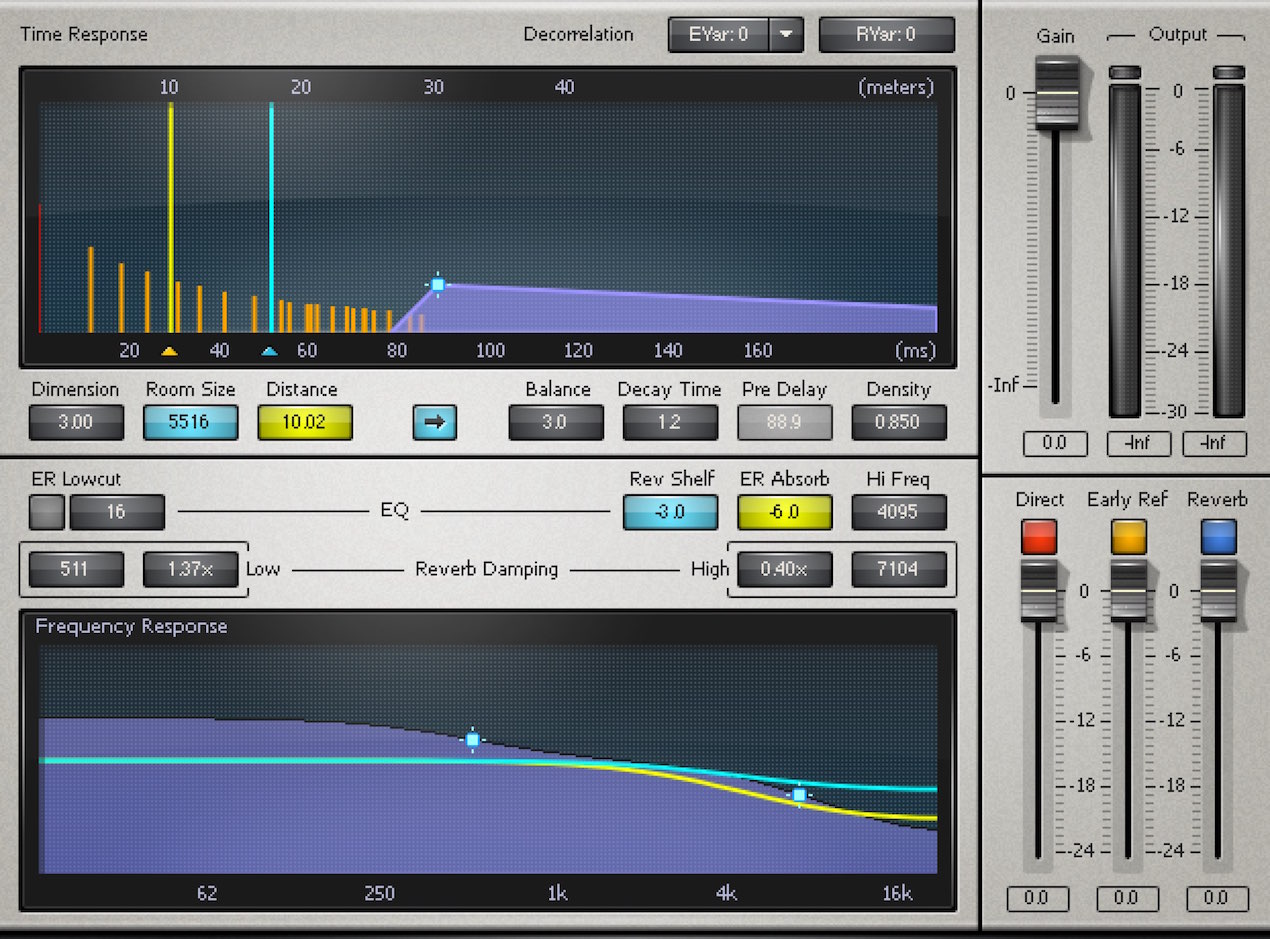The width and height of the screenshot is (1270, 939).
Task: Click the Decay Time value 1.2
Action: click(669, 422)
